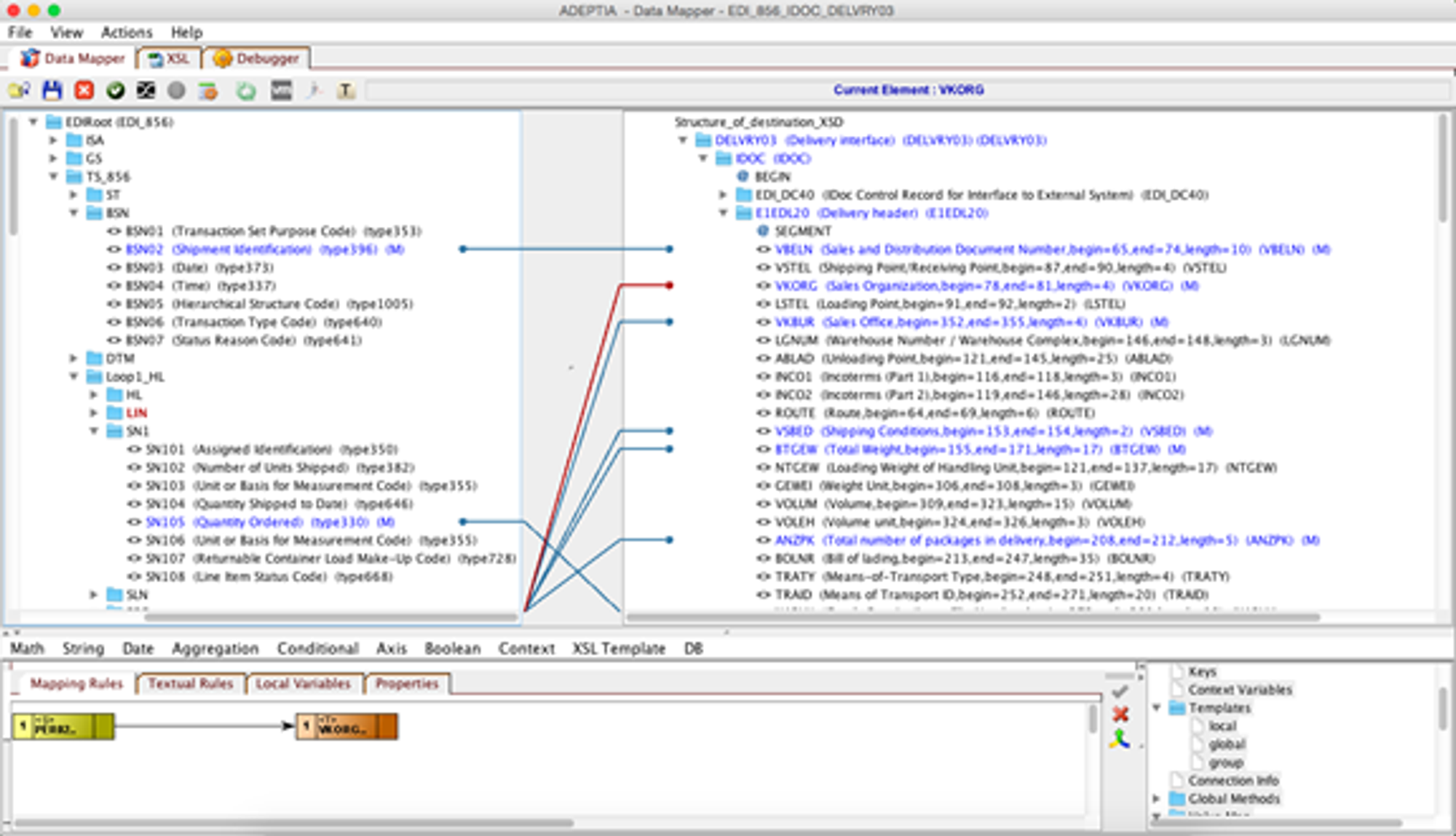
Task: Click the T text icon in toolbar
Action: point(345,91)
